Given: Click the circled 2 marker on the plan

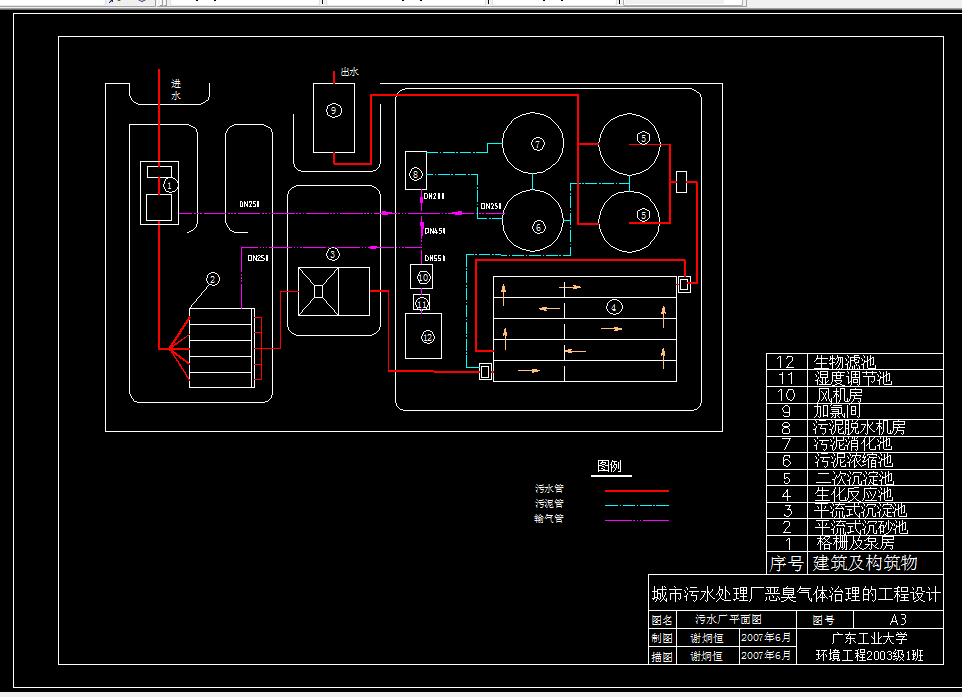Looking at the screenshot, I should [x=212, y=279].
